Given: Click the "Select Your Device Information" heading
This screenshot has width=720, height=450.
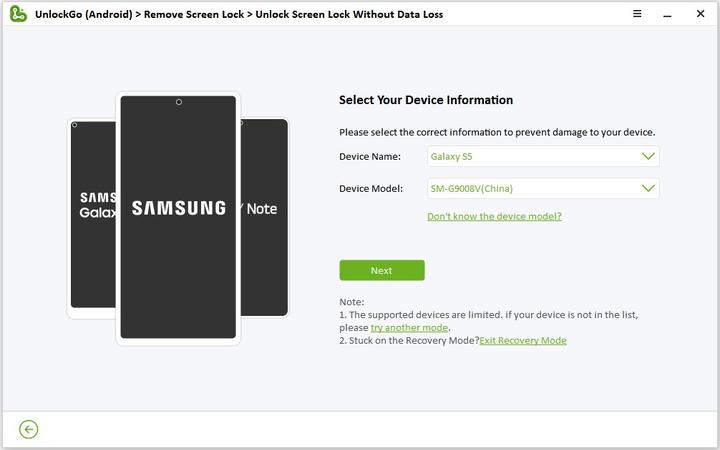Looking at the screenshot, I should pyautogui.click(x=426, y=100).
